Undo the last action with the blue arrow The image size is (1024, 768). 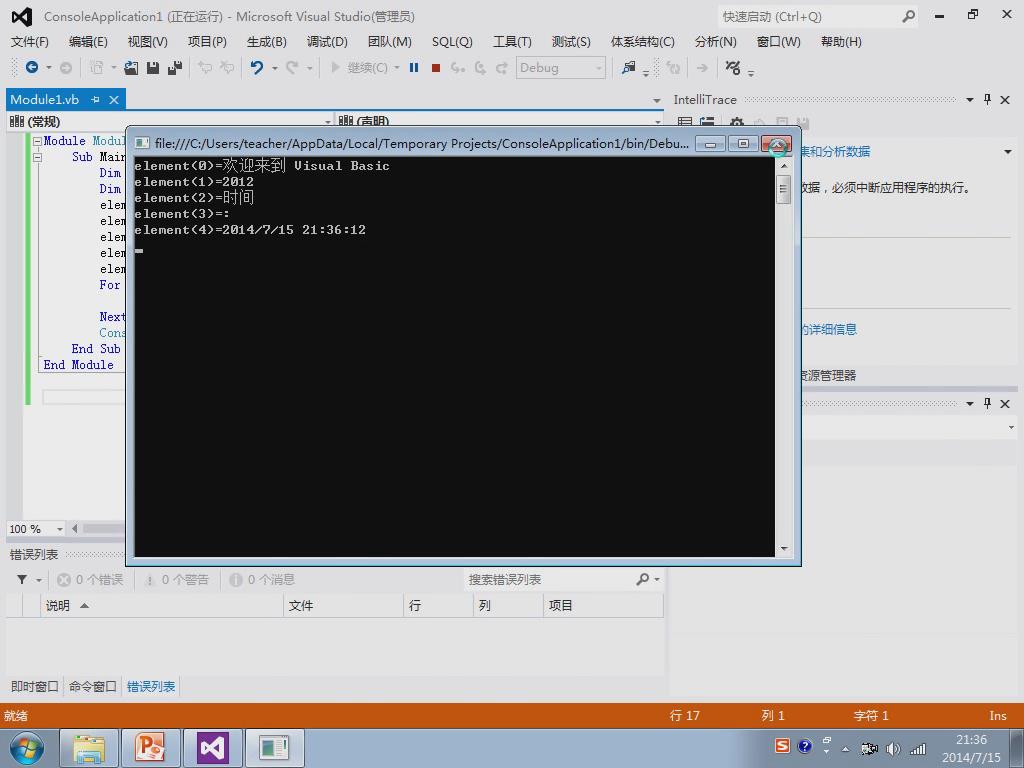click(257, 67)
